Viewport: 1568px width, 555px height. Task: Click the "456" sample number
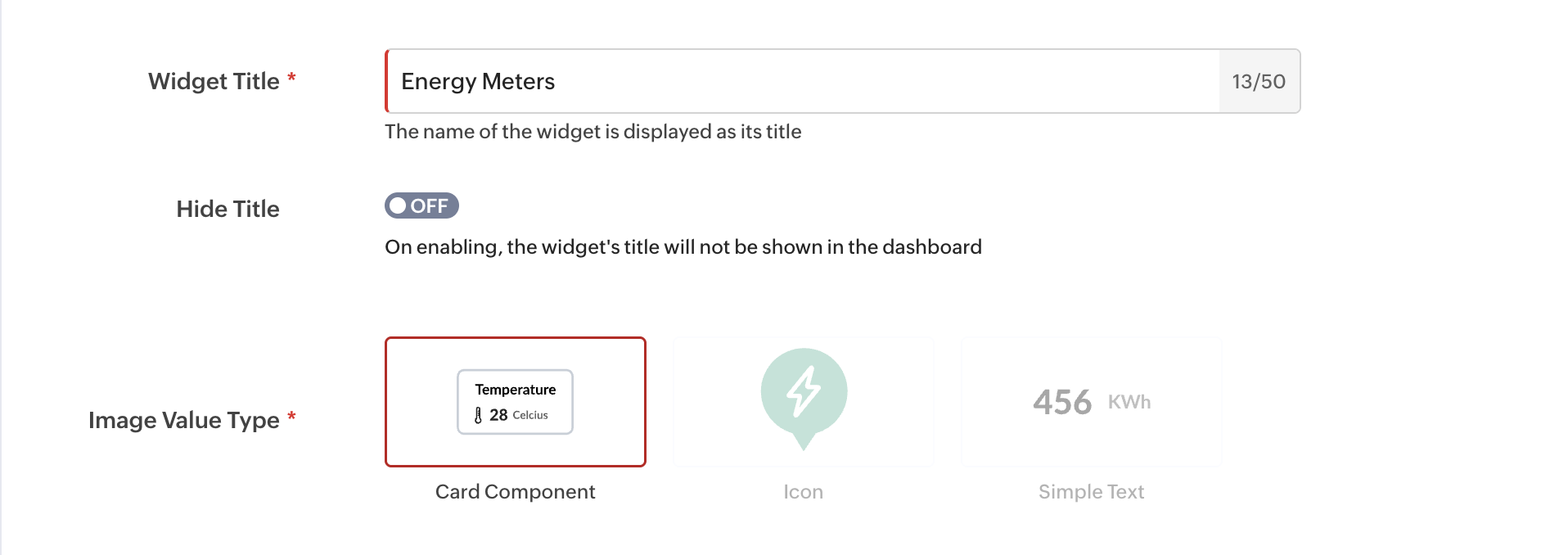coord(1062,402)
